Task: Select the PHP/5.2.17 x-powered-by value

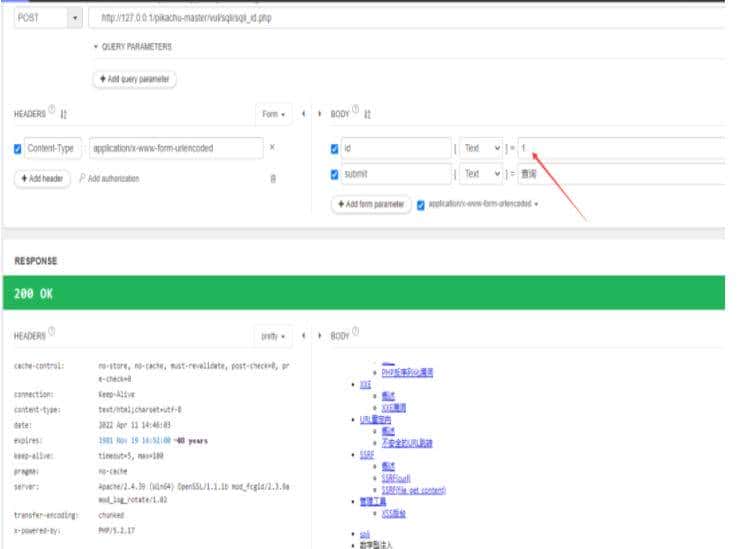Action: click(x=116, y=531)
